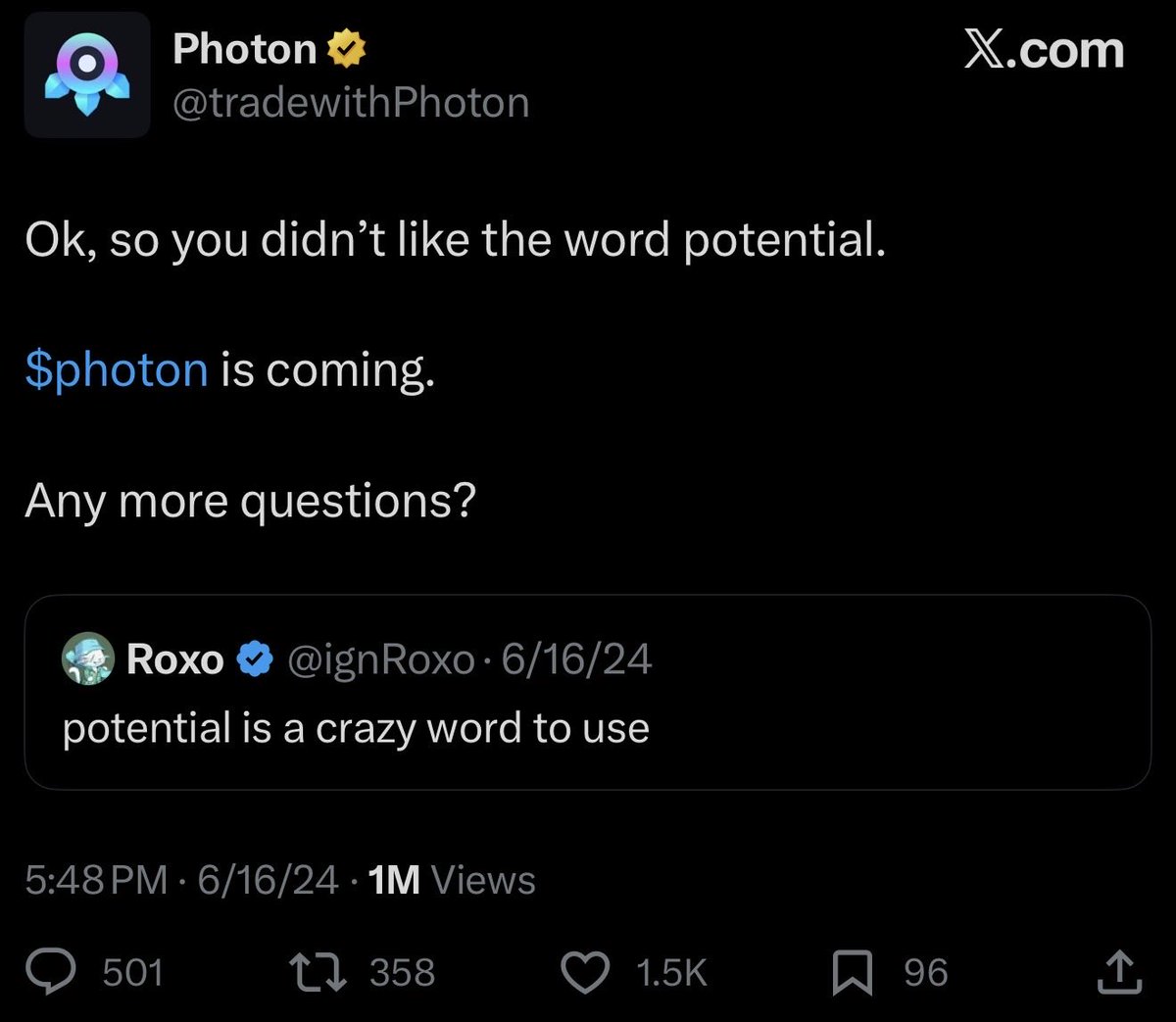Tap the share upload icon
The width and height of the screenshot is (1176, 1022).
pyautogui.click(x=1119, y=971)
